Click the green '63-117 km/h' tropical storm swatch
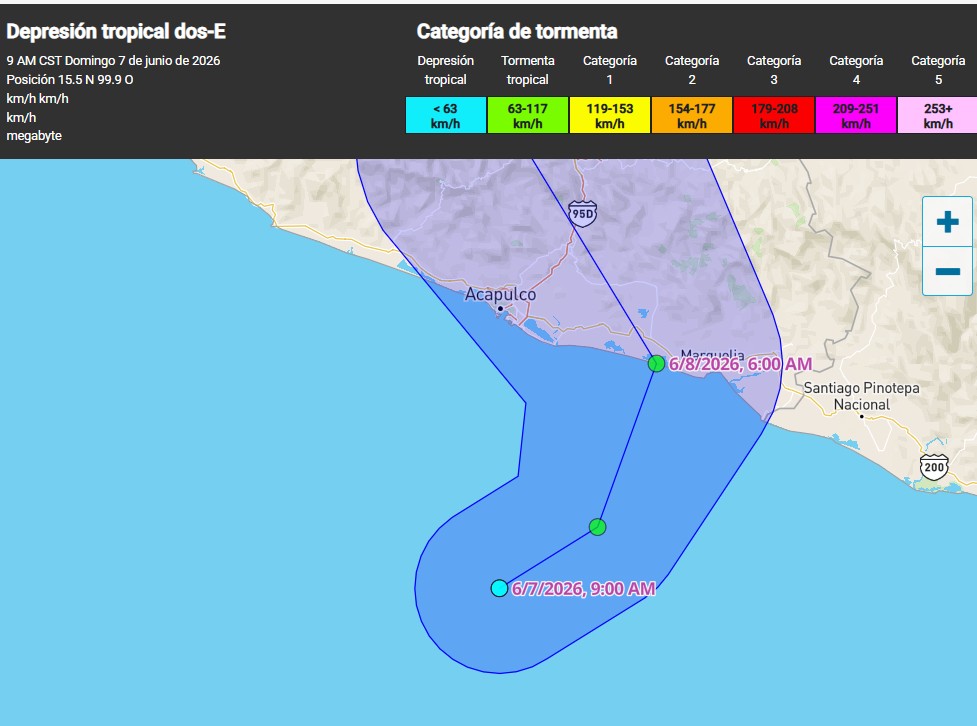Viewport: 977px width, 726px height. point(528,115)
